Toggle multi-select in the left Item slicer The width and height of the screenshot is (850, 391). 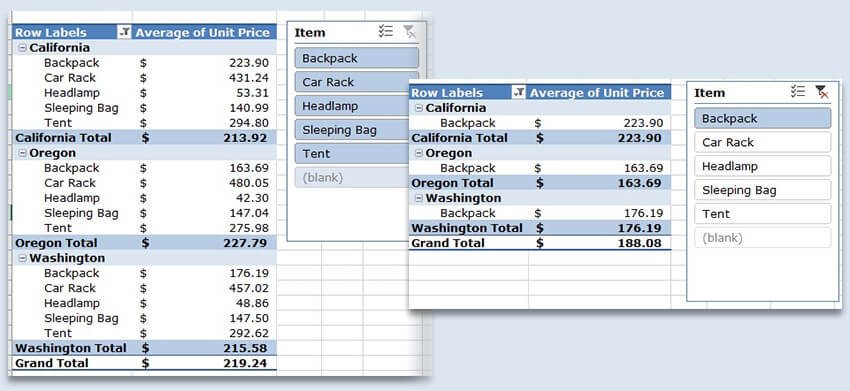(385, 31)
